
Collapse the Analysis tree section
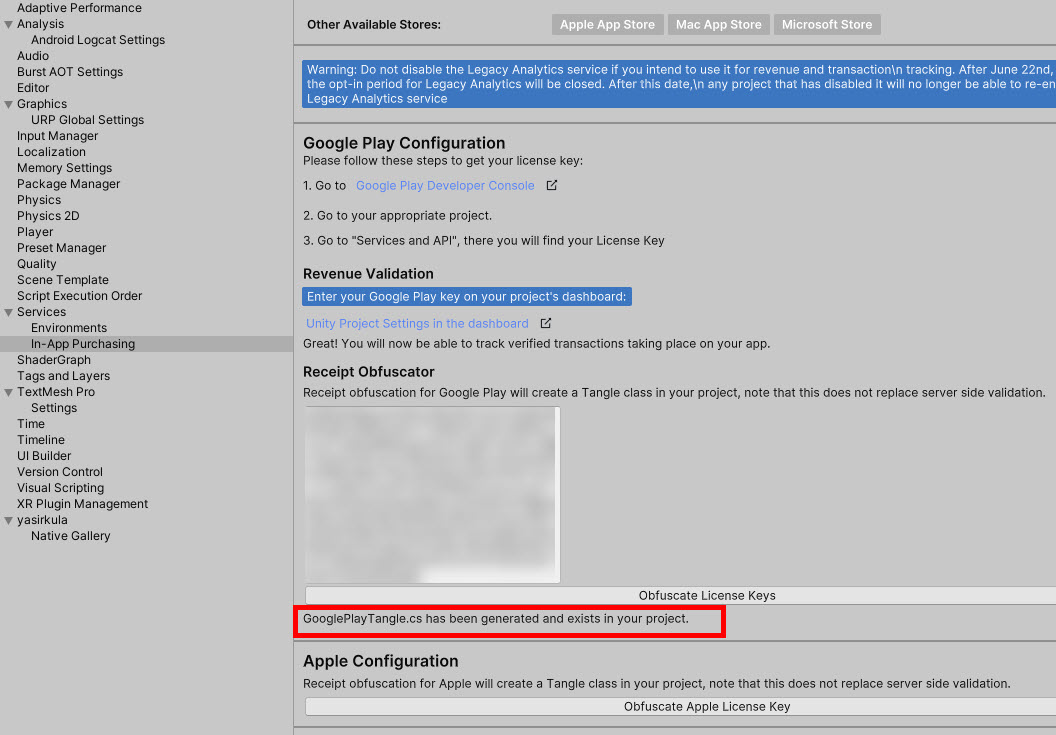[x=9, y=24]
